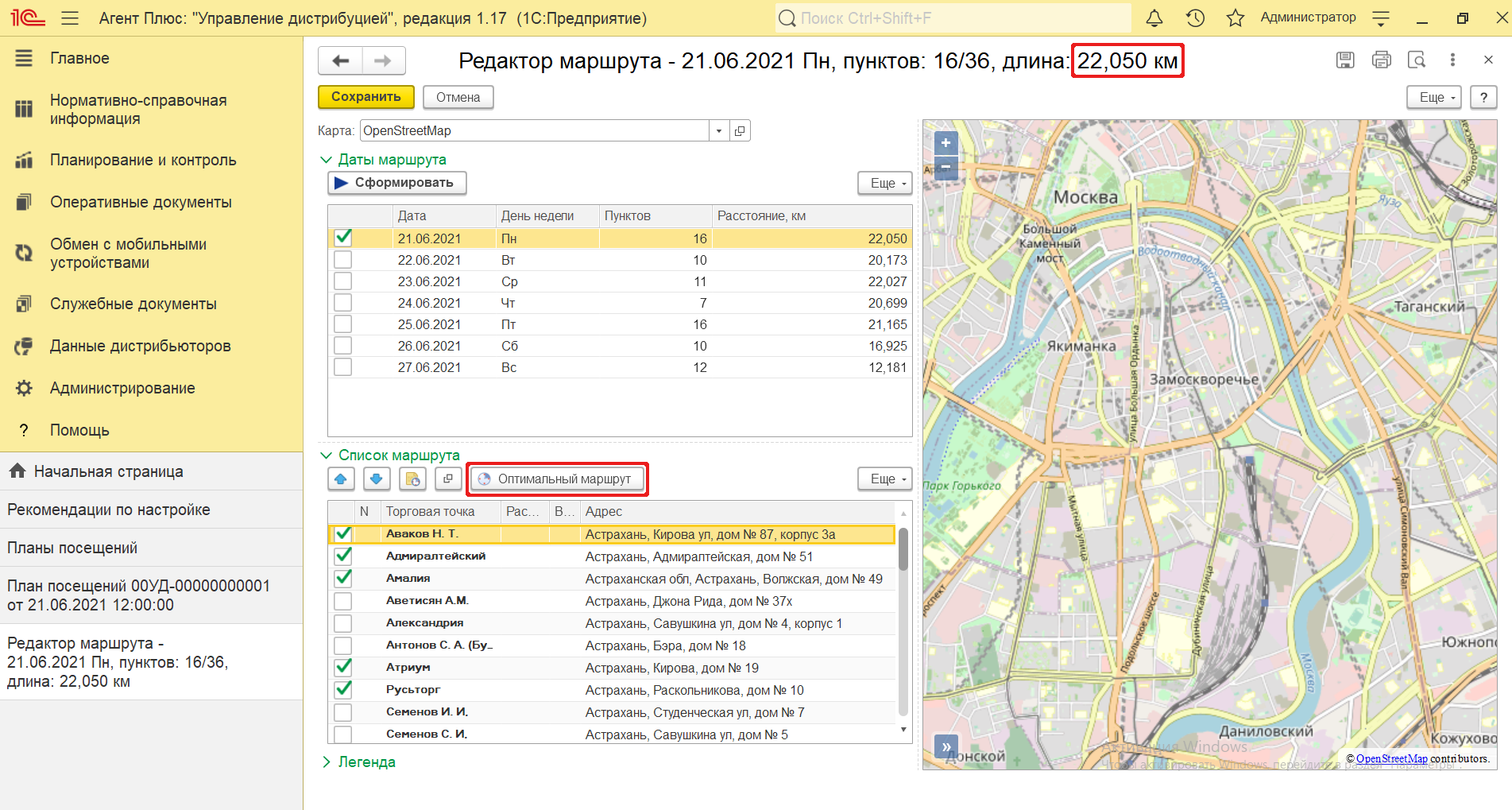Check the 24.06.2021 date row checkbox

click(342, 302)
